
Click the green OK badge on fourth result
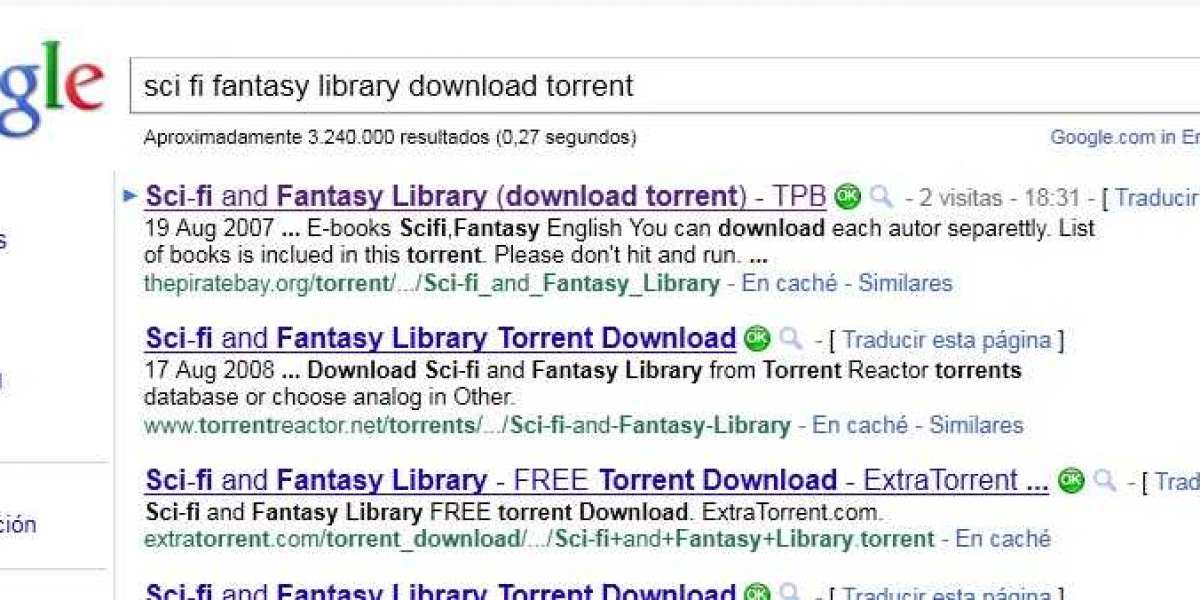click(757, 591)
